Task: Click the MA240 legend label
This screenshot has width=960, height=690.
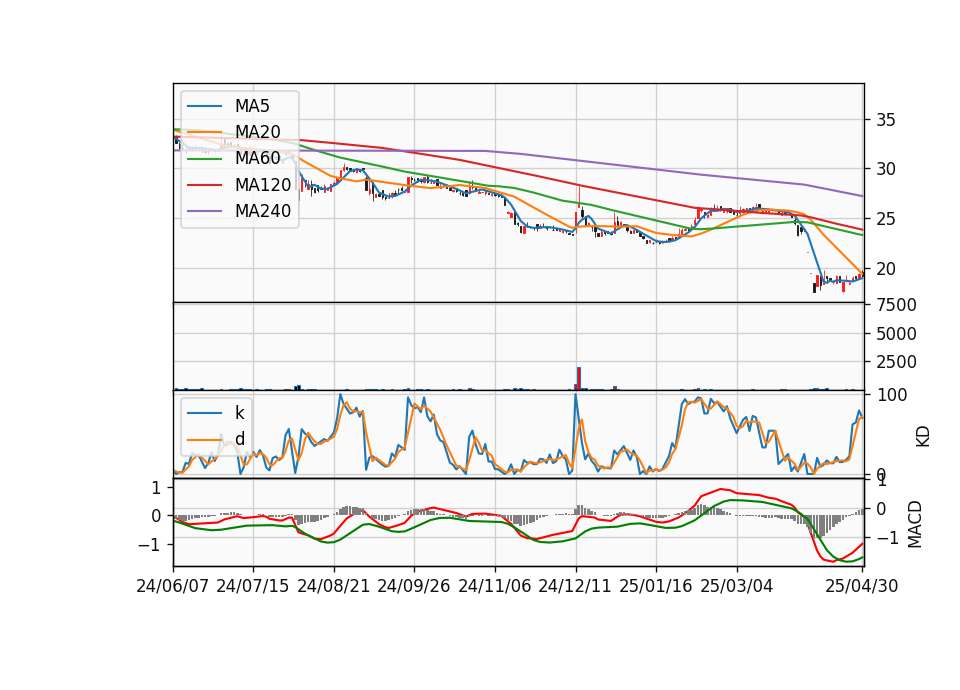Action: (x=263, y=211)
